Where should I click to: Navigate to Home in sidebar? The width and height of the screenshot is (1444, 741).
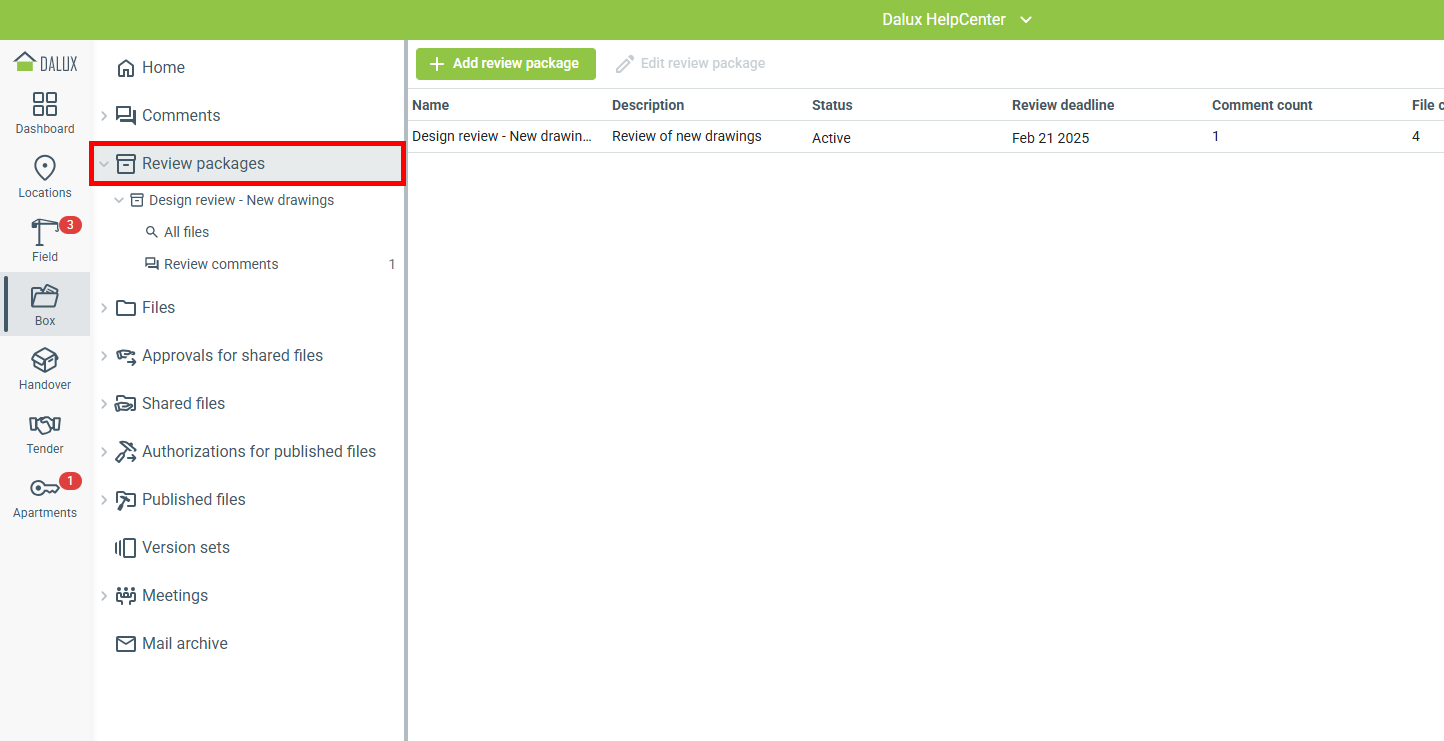163,68
